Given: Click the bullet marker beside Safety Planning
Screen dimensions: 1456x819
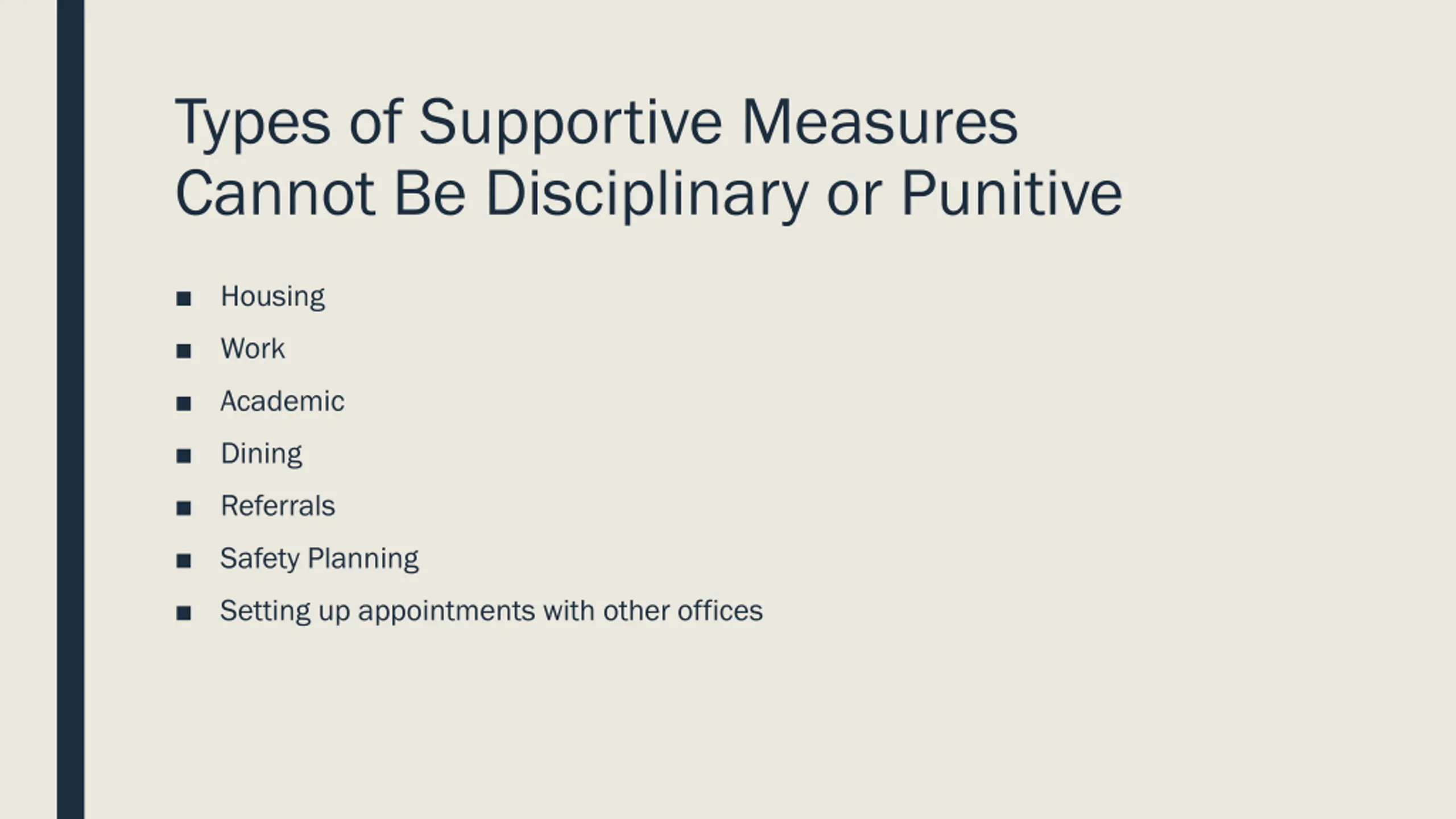Looking at the screenshot, I should click(183, 561).
